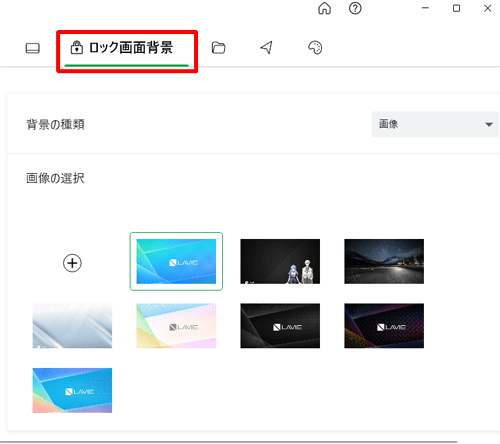Select the starry night road wallpaper
This screenshot has width=500, height=444.
click(384, 261)
